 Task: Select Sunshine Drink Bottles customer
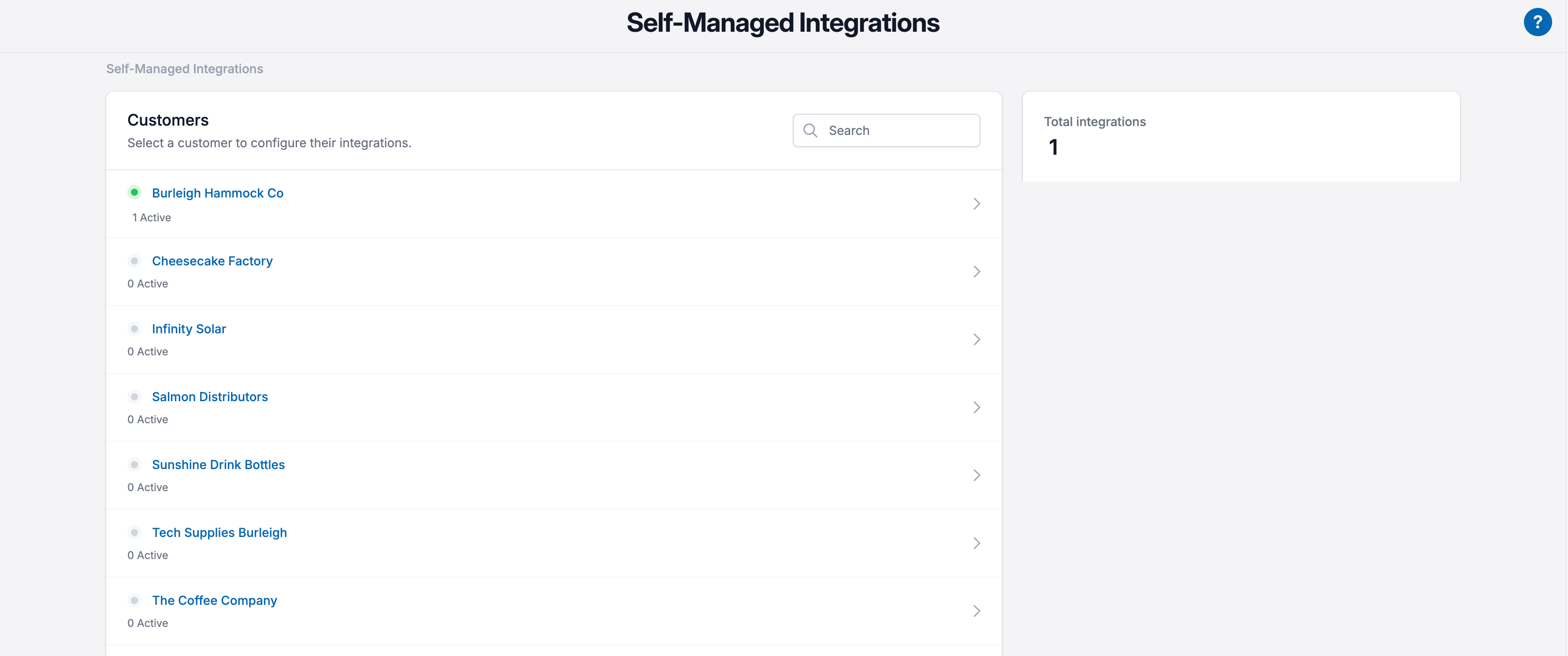[218, 464]
